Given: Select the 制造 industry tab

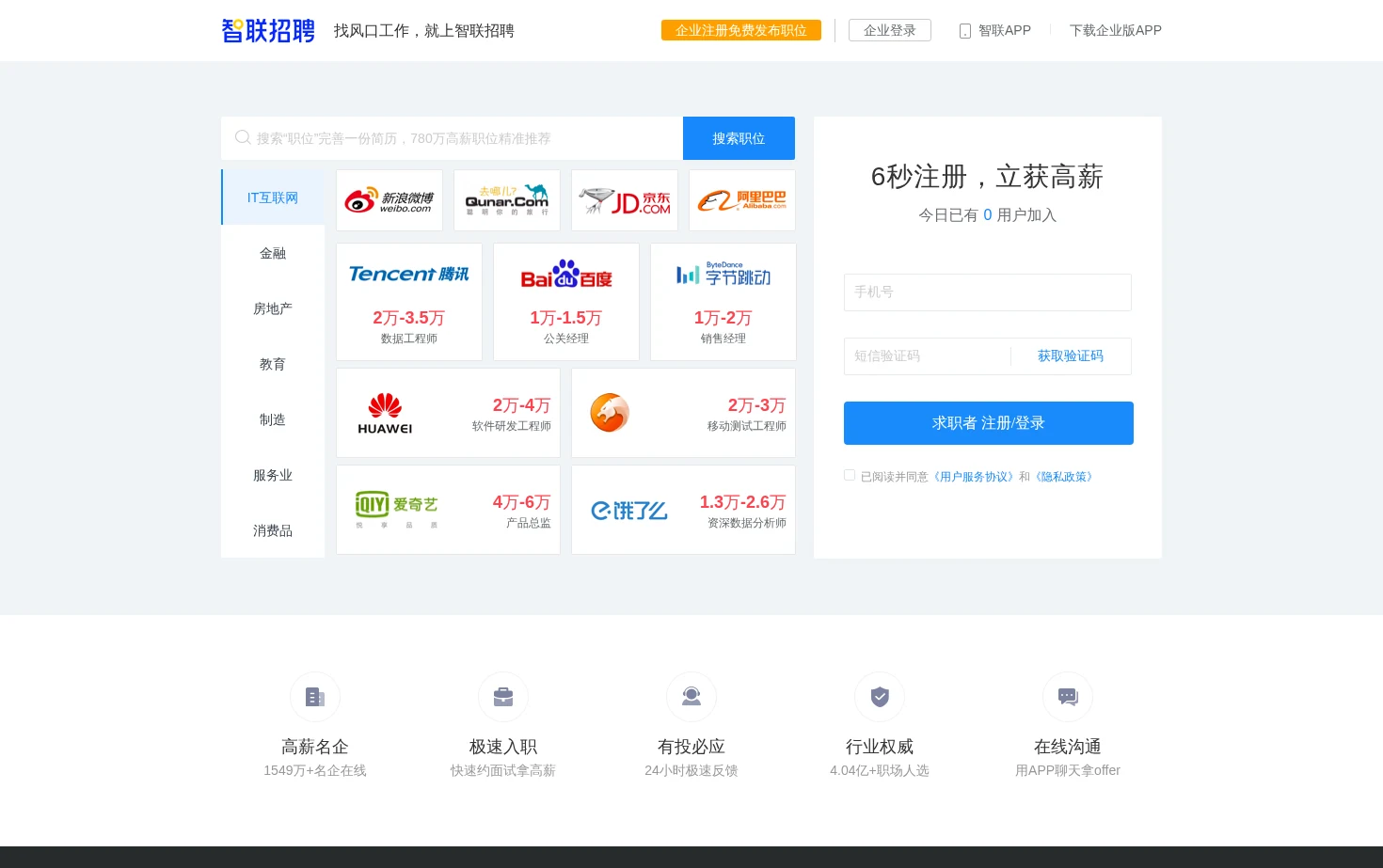Looking at the screenshot, I should tap(273, 419).
